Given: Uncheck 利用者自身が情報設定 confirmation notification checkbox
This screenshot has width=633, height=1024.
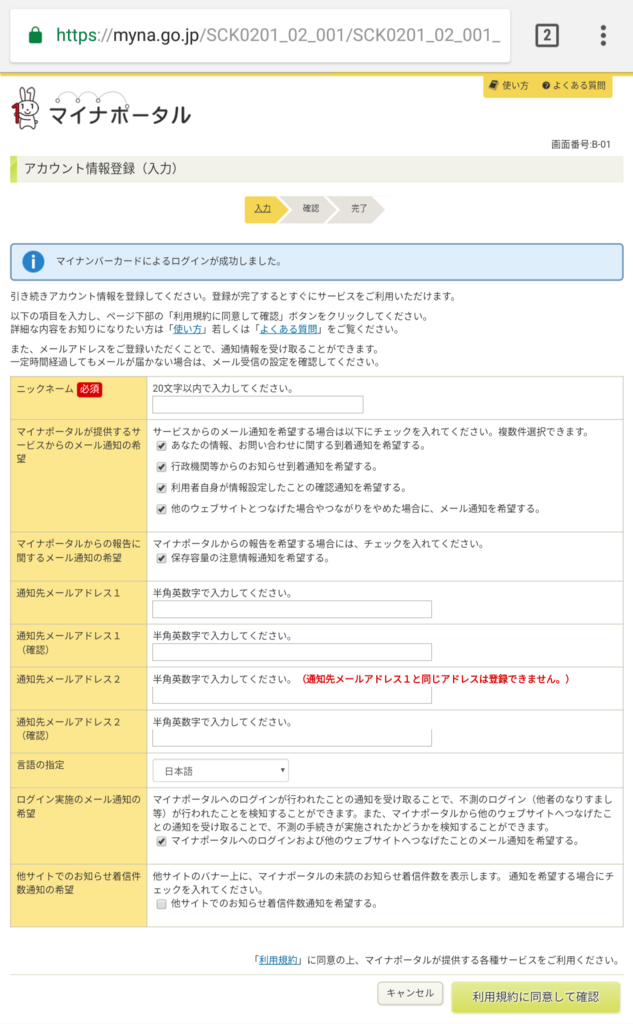Looking at the screenshot, I should 161,488.
